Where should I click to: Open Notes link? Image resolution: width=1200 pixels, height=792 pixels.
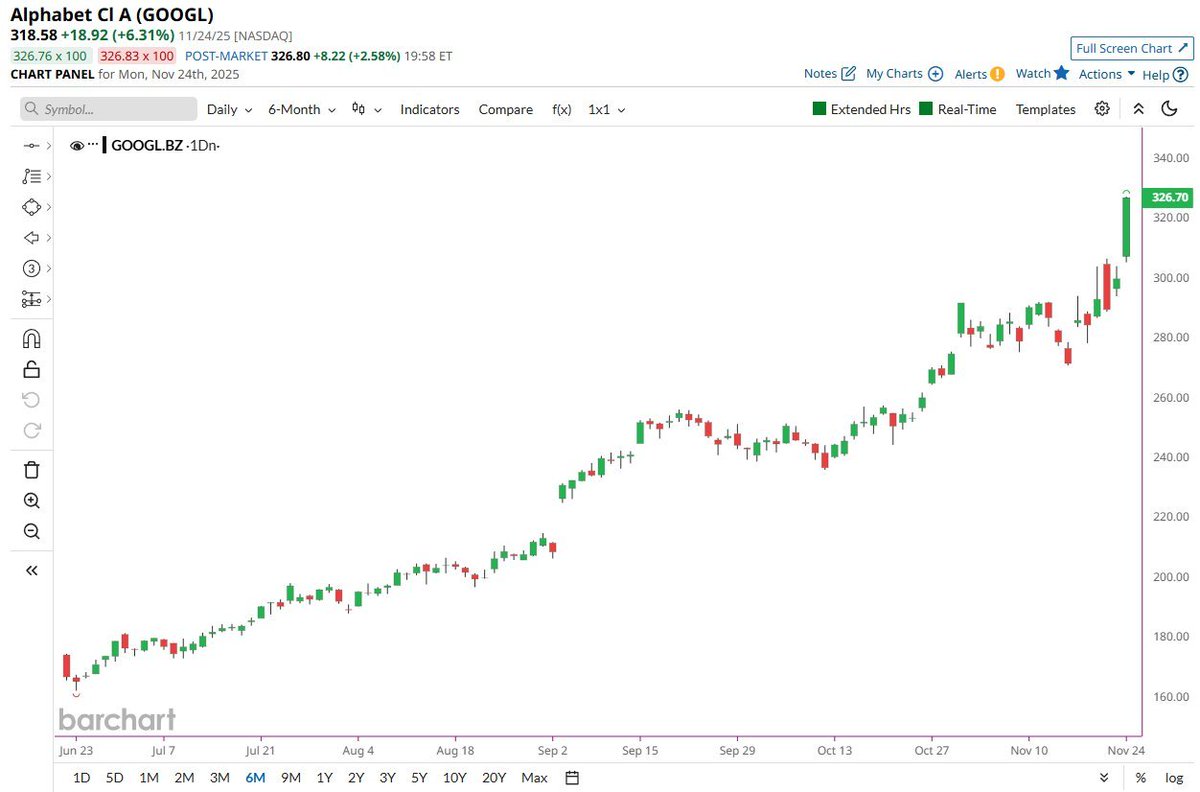[829, 73]
